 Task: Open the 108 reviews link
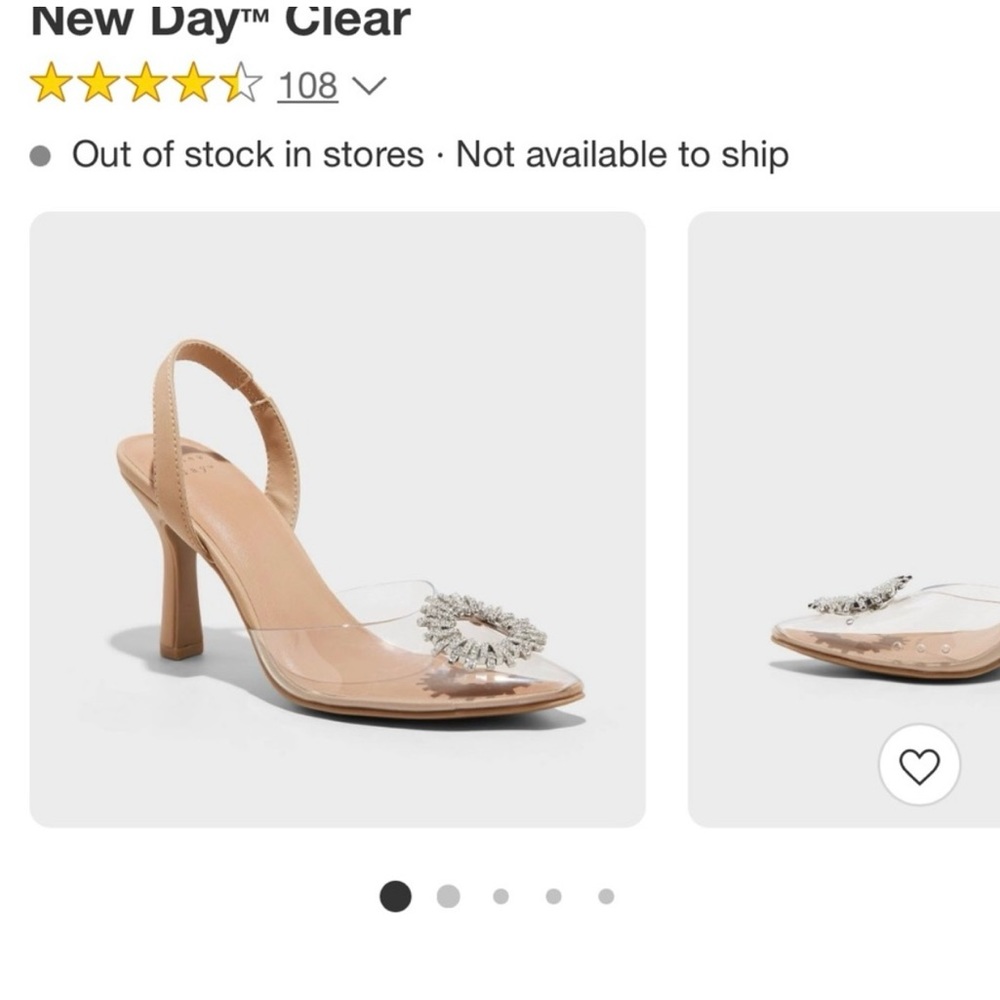click(307, 86)
